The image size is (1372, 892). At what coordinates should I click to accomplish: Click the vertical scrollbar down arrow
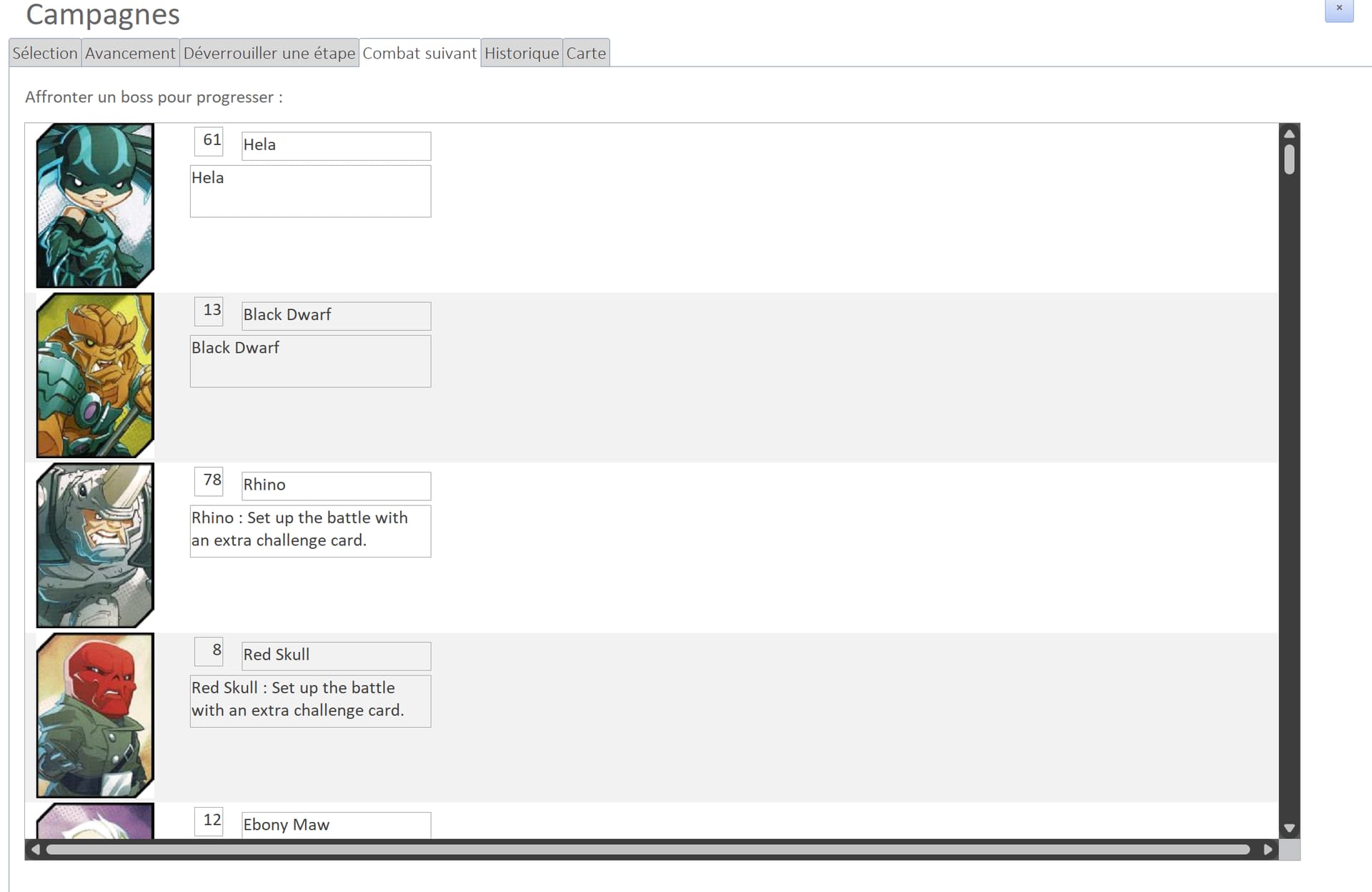[x=1289, y=828]
